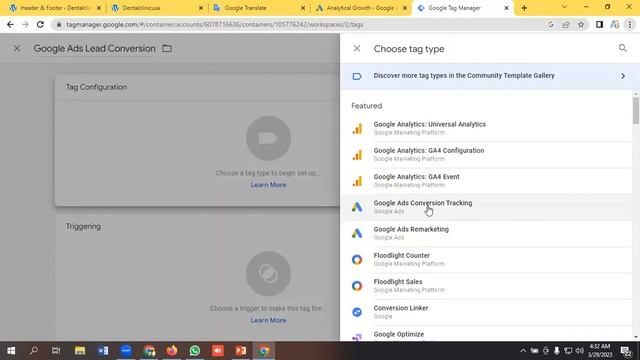Viewport: 640px width, 360px height.
Task: Open PowerPoint from taskbar
Action: (x=241, y=351)
